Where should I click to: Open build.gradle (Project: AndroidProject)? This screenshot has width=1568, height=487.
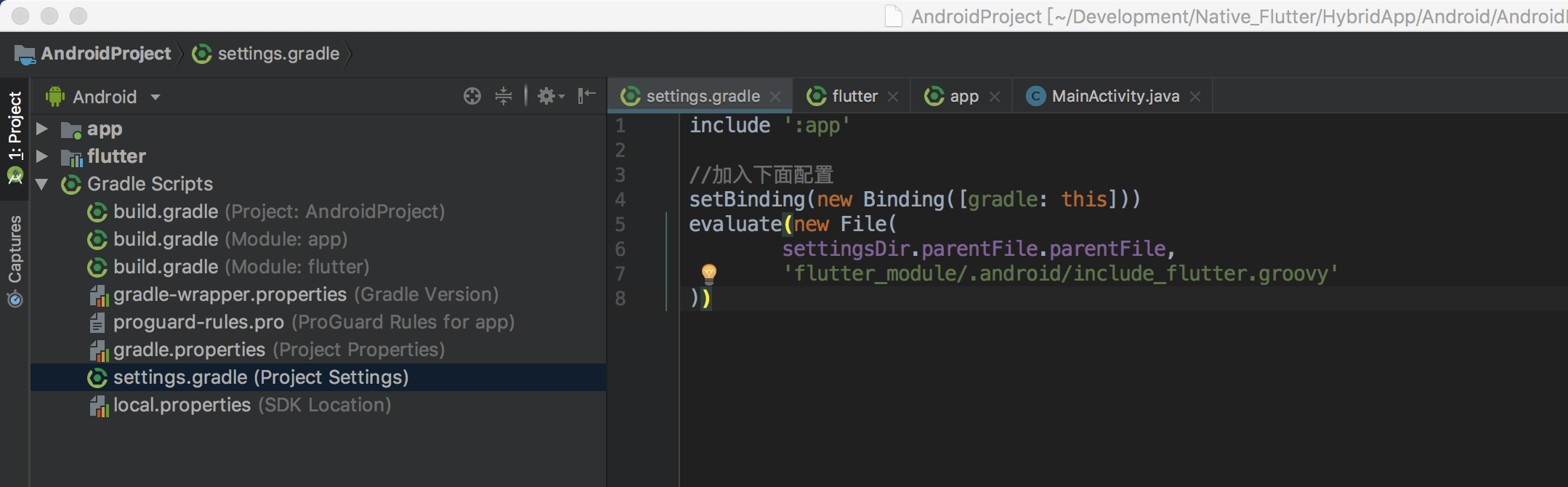click(x=279, y=212)
